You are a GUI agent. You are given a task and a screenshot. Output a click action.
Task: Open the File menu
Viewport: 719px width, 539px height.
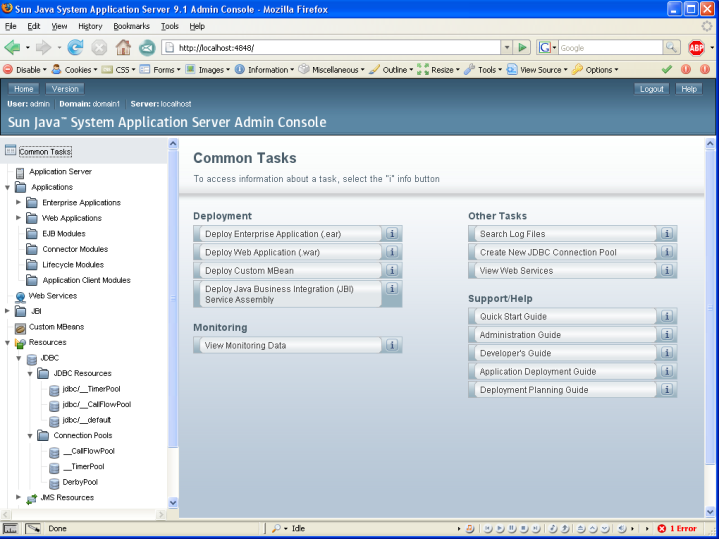11,26
